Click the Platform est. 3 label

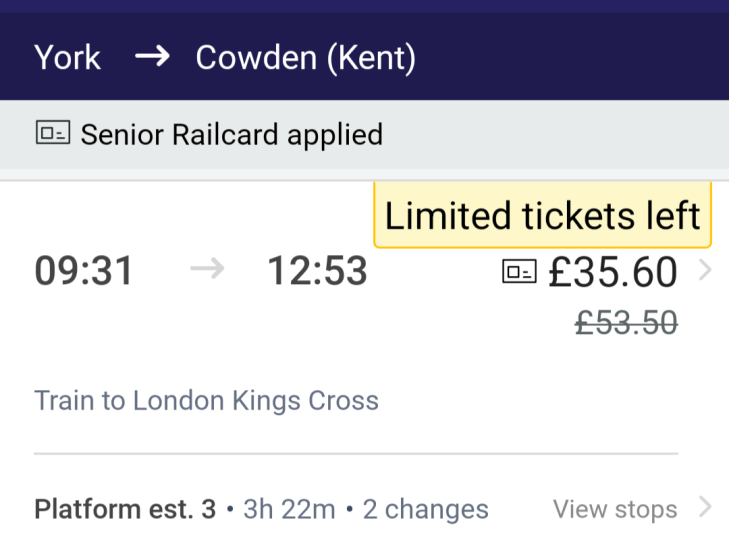coord(125,509)
